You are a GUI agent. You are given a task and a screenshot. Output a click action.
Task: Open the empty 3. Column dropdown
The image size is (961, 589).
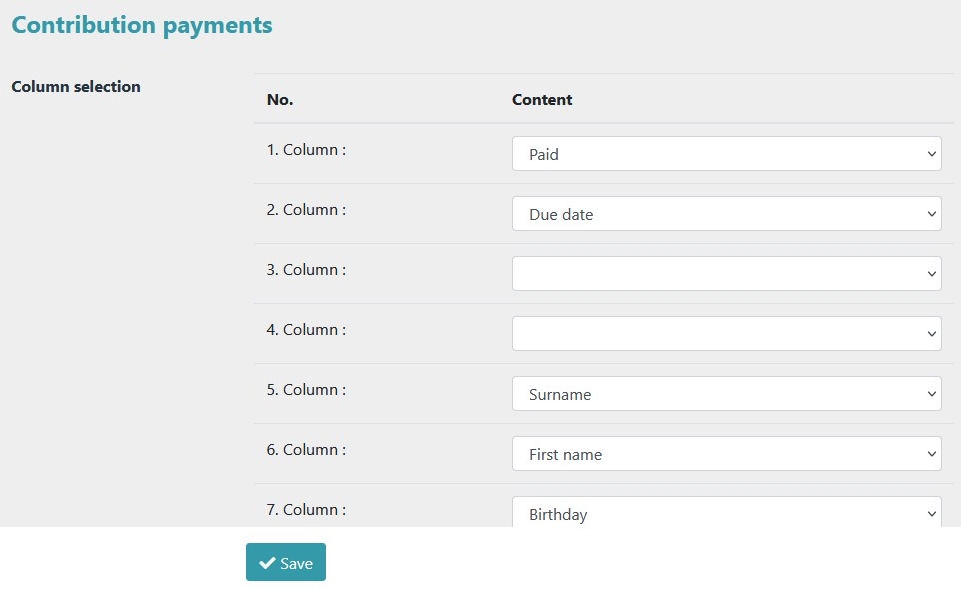pos(726,274)
